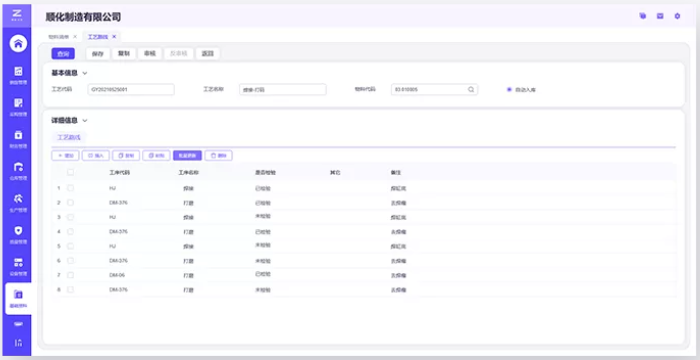The height and width of the screenshot is (360, 700).
Task: Click the 返回 button
Action: 208,54
